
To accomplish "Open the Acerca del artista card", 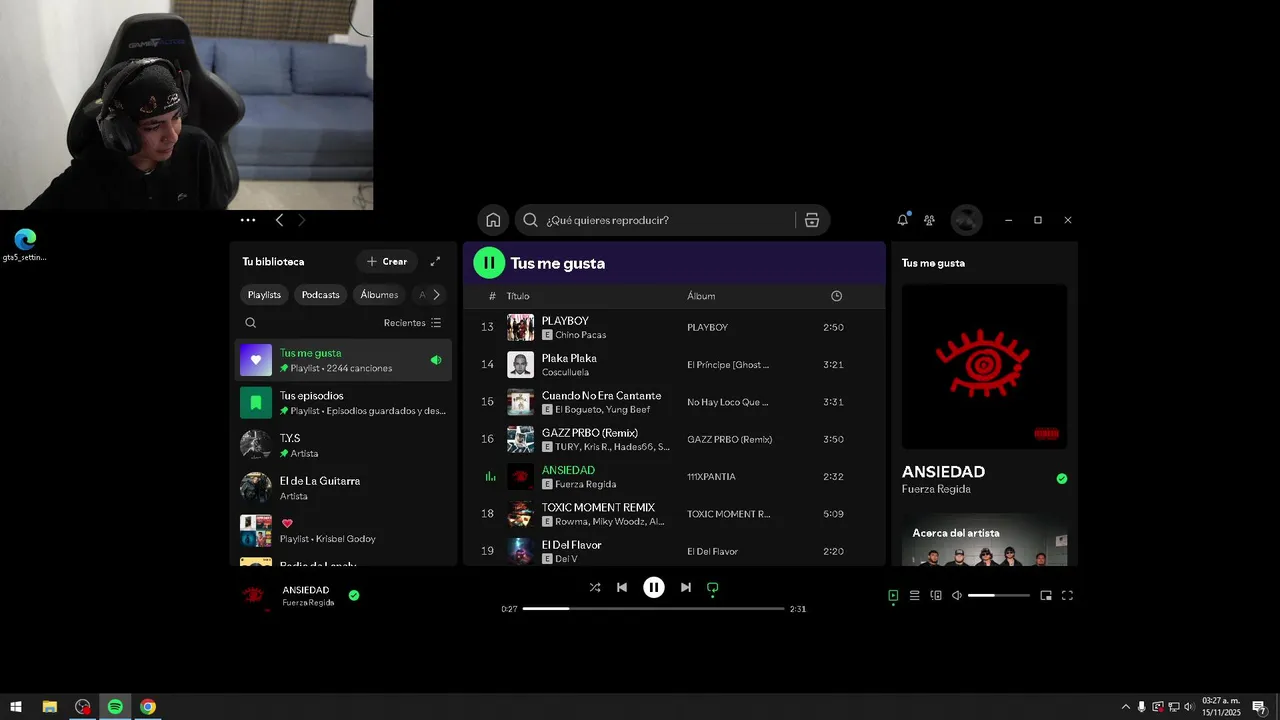I will [984, 540].
